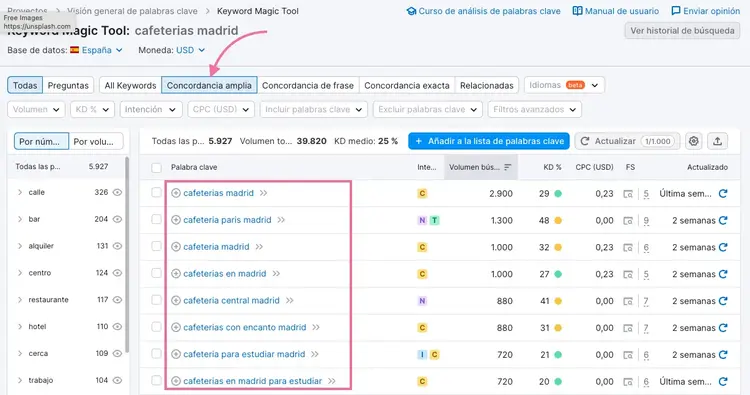Open 'Curso de análisis de palabras clave' link

483,11
